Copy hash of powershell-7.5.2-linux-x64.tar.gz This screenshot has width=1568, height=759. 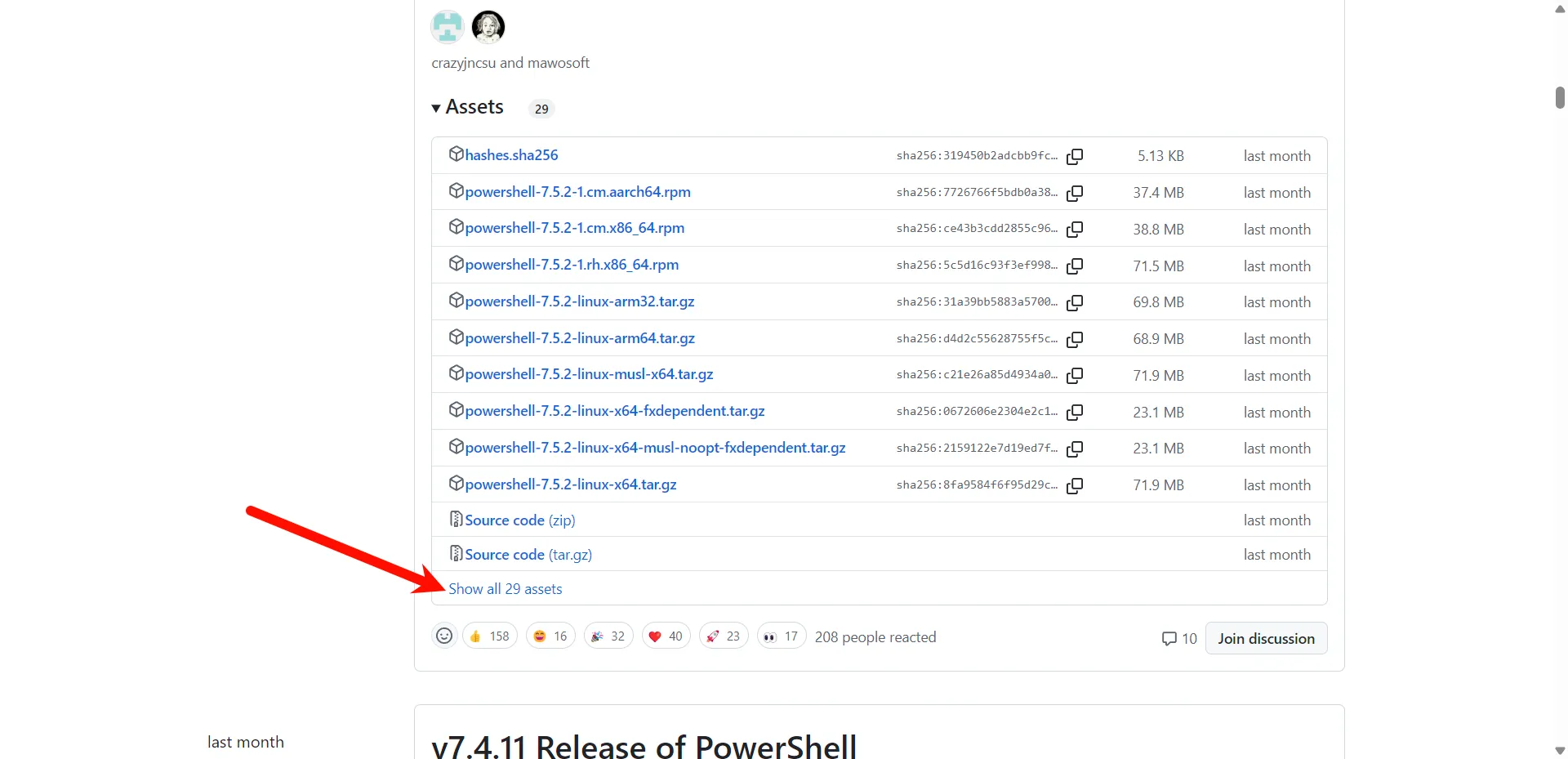(1075, 485)
